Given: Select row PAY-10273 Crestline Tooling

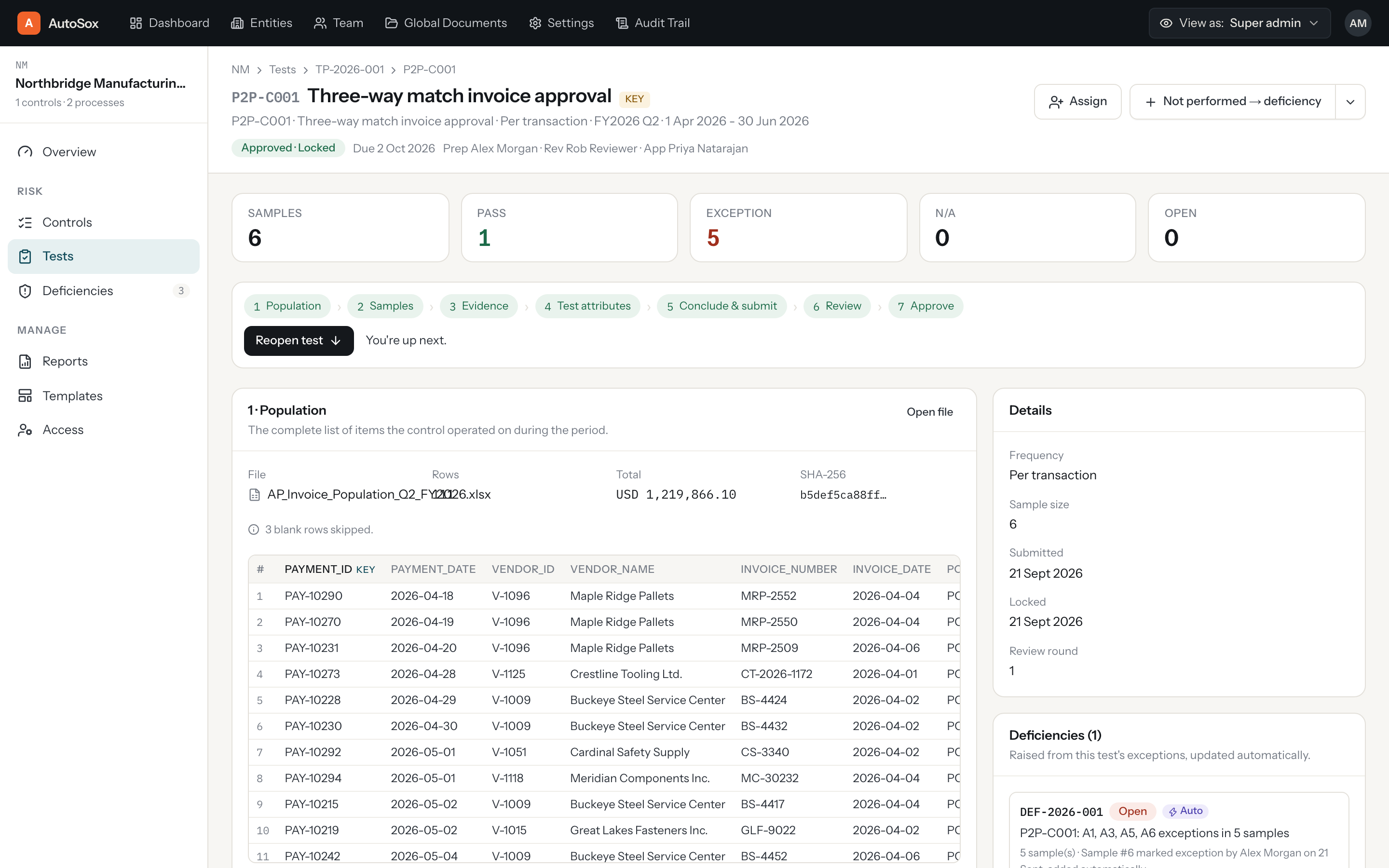Looking at the screenshot, I should click(x=604, y=674).
